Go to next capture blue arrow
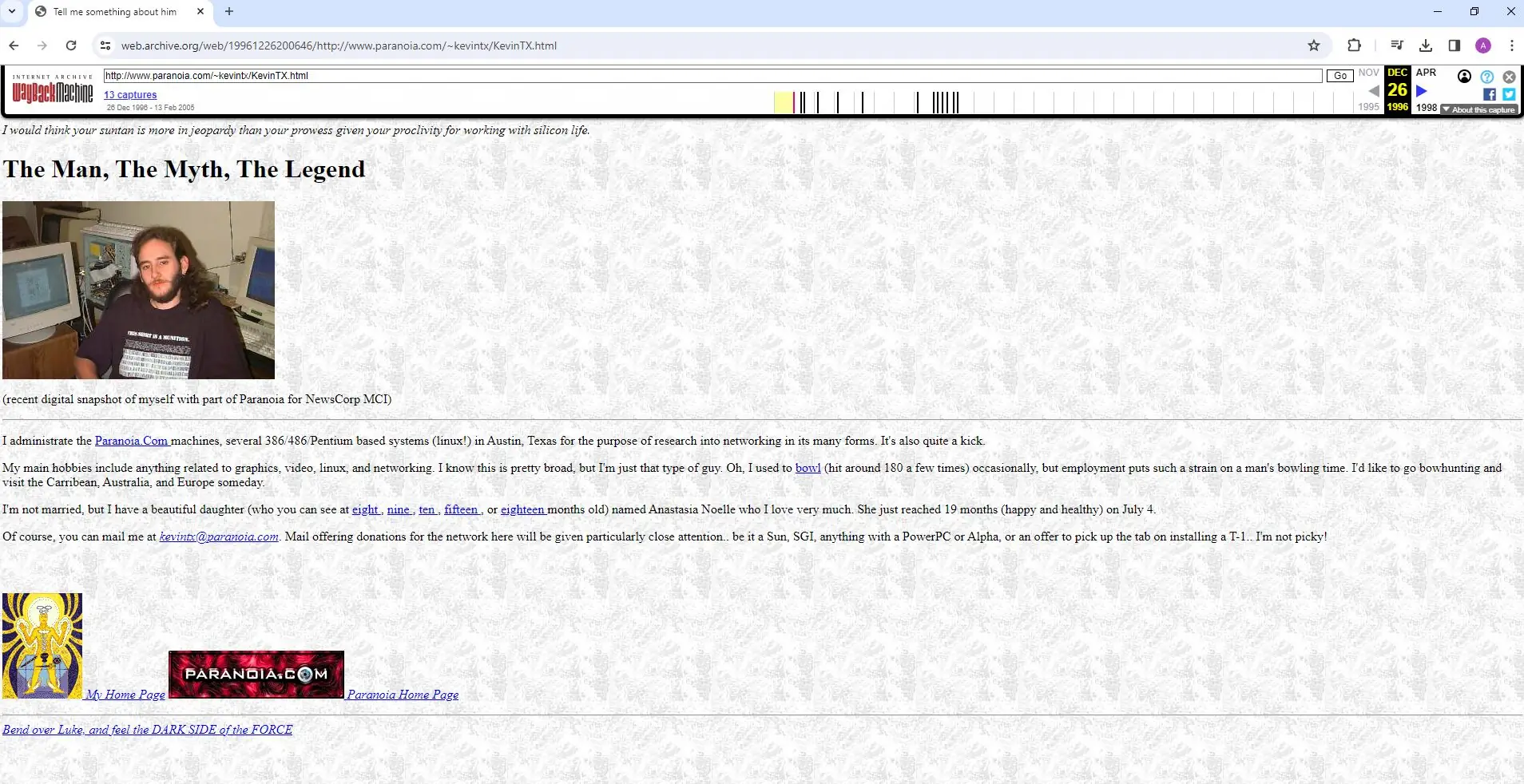 (x=1422, y=90)
